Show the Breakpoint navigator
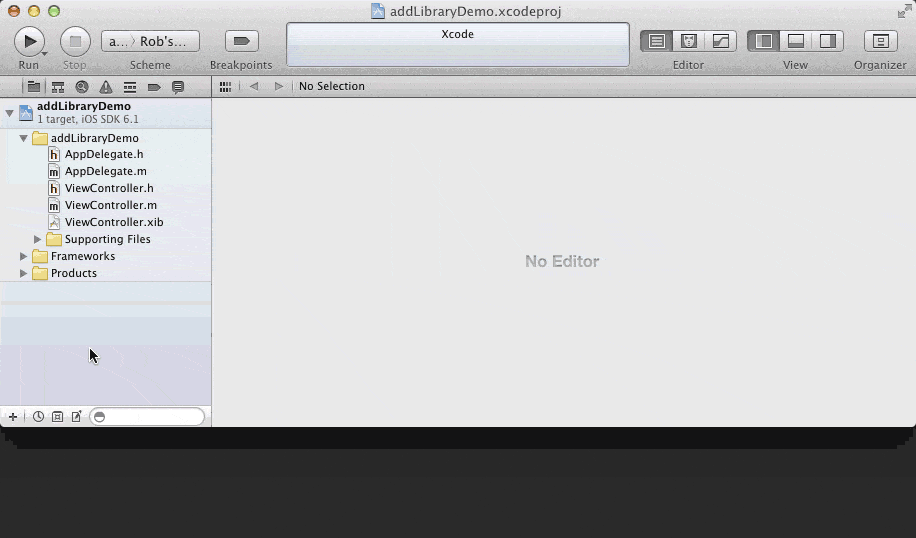 (154, 87)
